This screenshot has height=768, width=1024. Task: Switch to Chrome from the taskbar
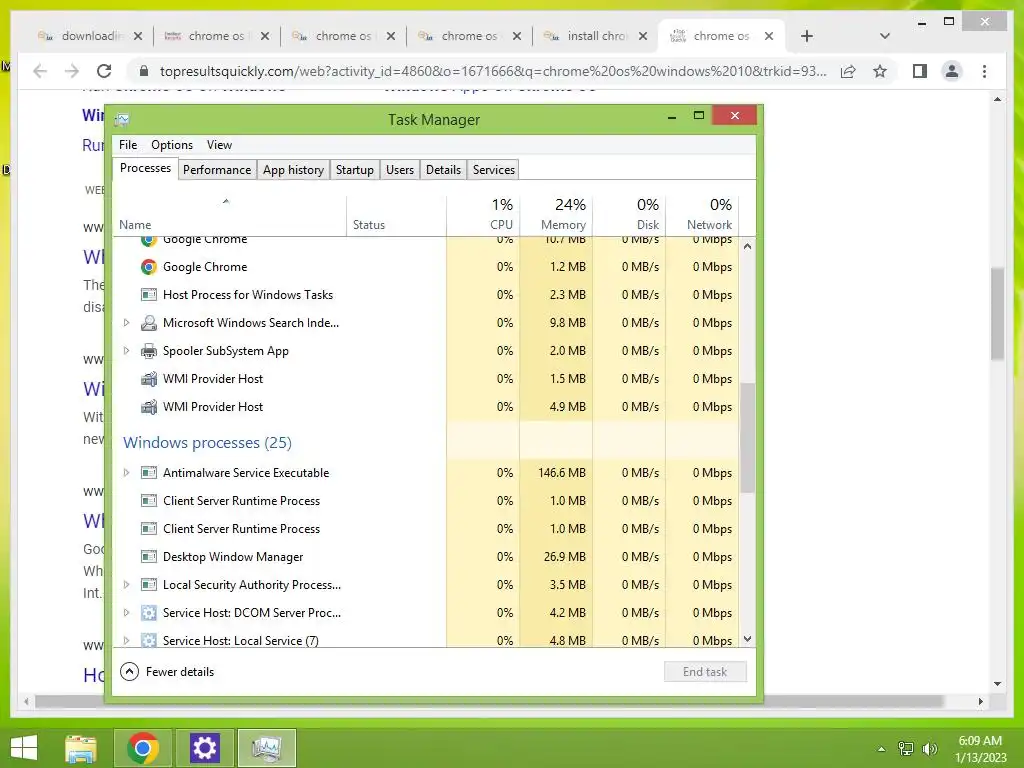(x=143, y=748)
